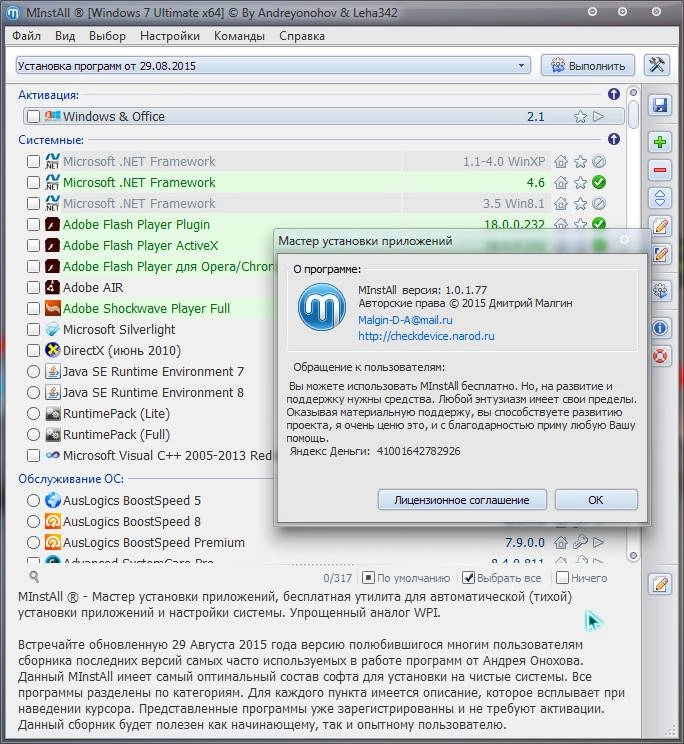The image size is (684, 744).
Task: Click green checkmark of .NET Framework 4.6 row
Action: 599,182
